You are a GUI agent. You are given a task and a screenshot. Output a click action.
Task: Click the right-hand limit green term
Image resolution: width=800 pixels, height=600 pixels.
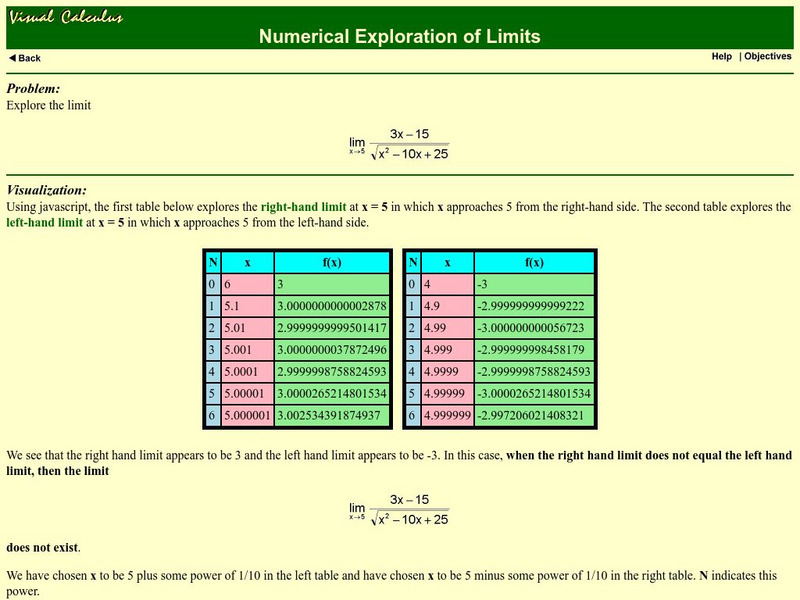pyautogui.click(x=304, y=207)
